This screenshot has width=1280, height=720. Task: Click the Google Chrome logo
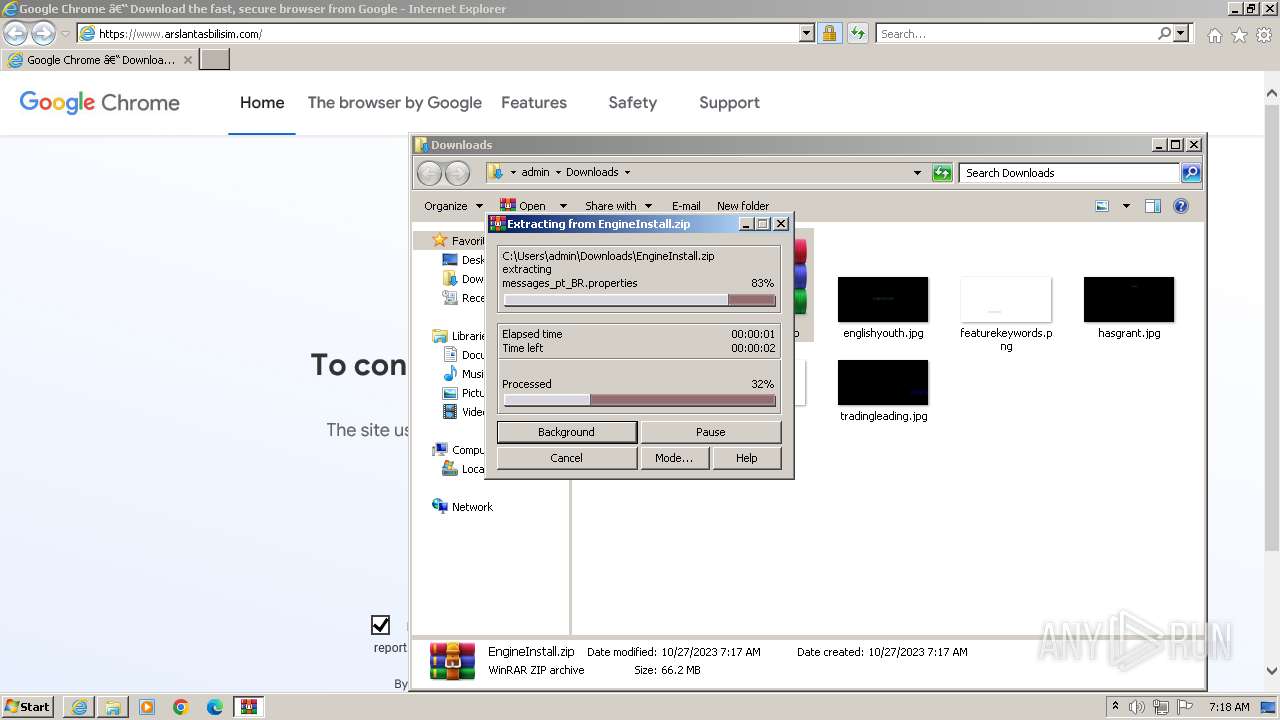[100, 102]
